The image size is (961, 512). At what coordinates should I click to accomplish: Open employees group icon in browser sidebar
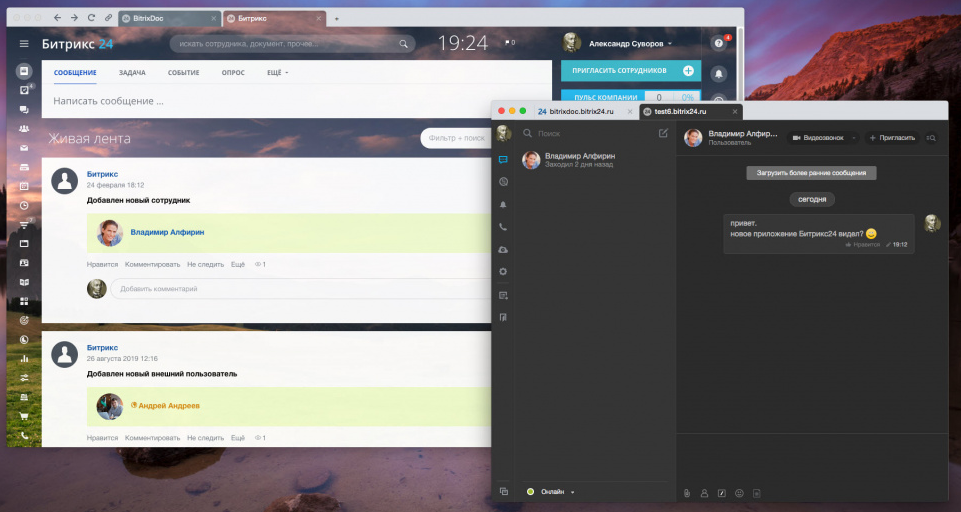pos(24,129)
